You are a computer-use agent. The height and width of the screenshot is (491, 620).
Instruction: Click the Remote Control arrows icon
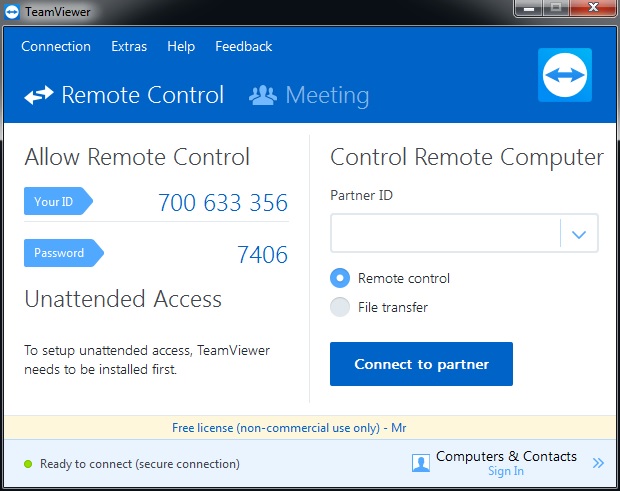click(39, 95)
